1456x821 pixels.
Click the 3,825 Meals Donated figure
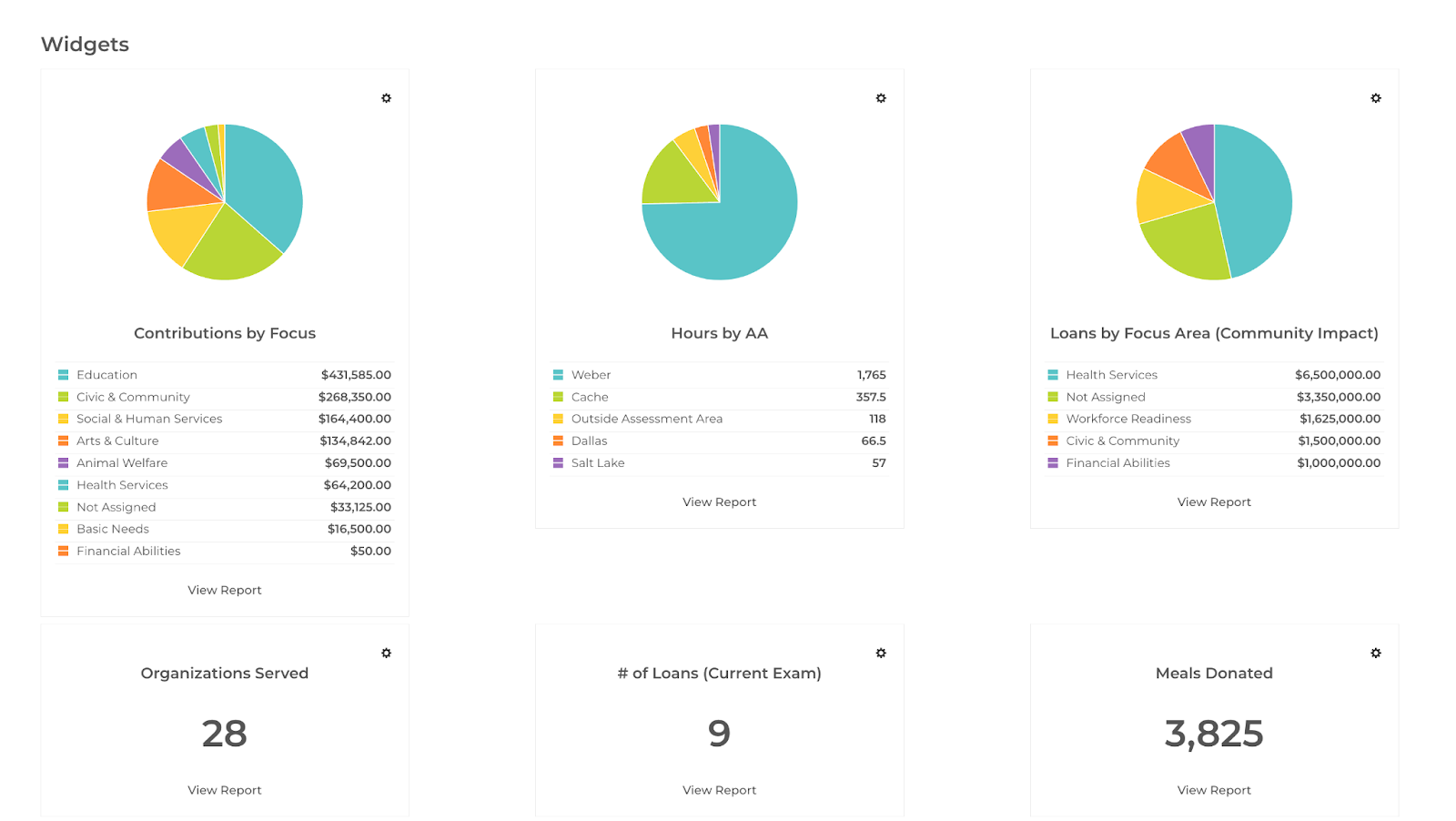(1214, 734)
